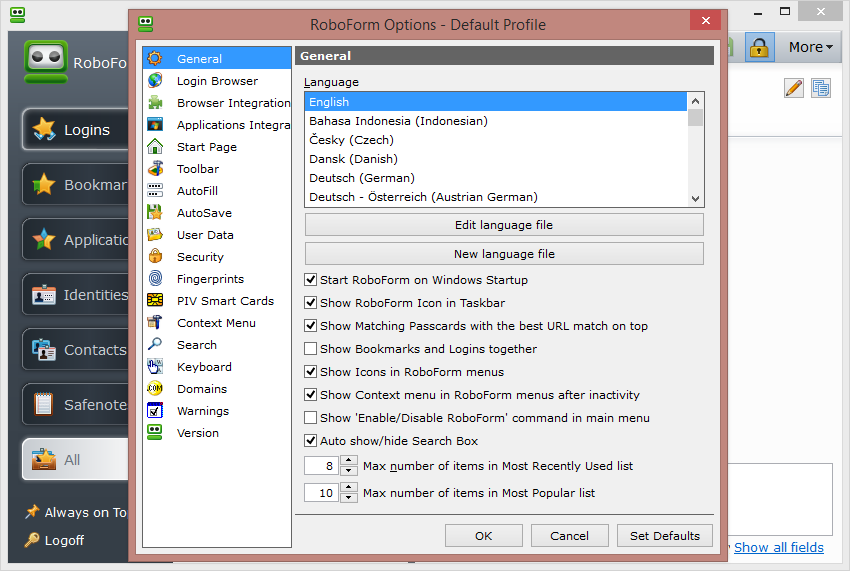Click the AutoFill form icon
Image resolution: width=850 pixels, height=571 pixels.
(155, 190)
